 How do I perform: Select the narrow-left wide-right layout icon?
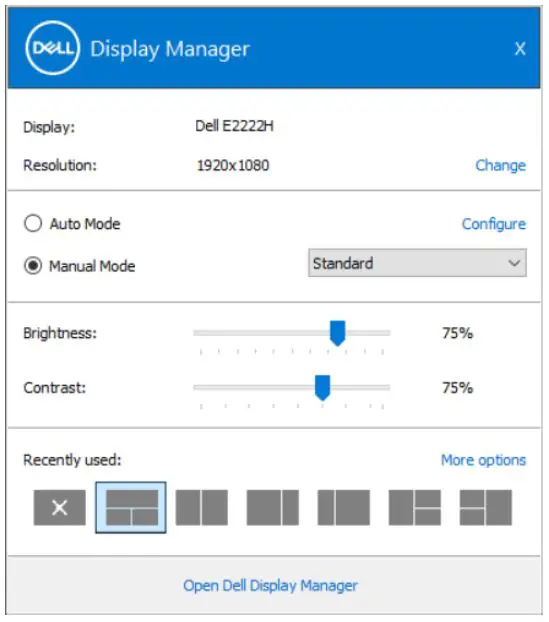click(x=344, y=507)
